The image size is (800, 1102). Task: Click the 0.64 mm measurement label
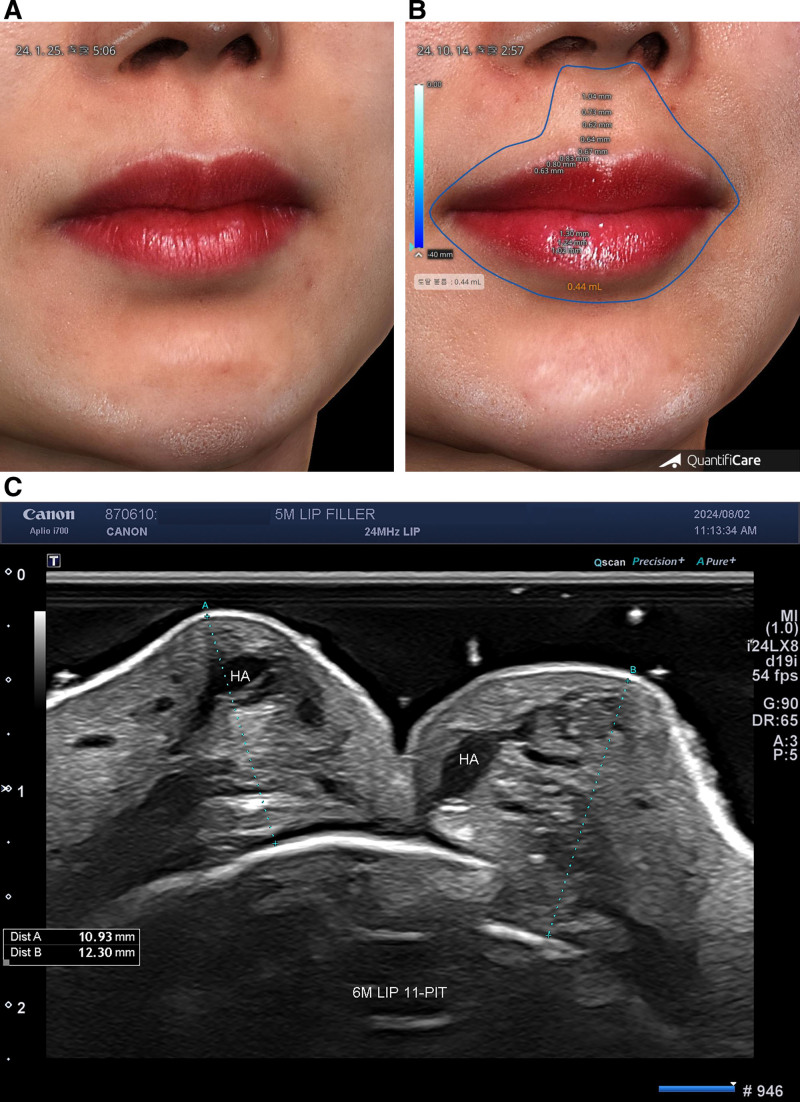(595, 139)
